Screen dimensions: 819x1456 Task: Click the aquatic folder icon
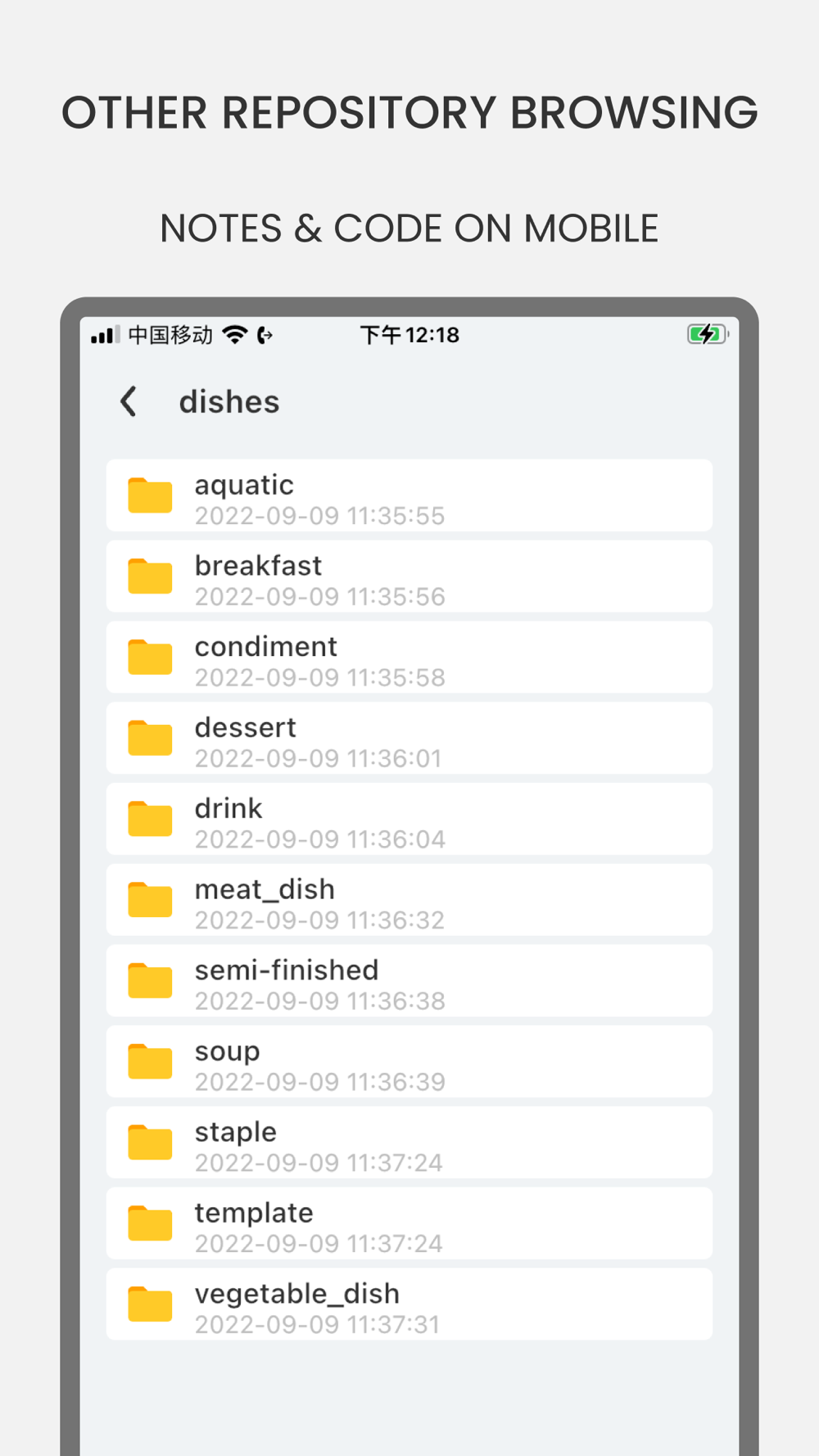(x=150, y=495)
